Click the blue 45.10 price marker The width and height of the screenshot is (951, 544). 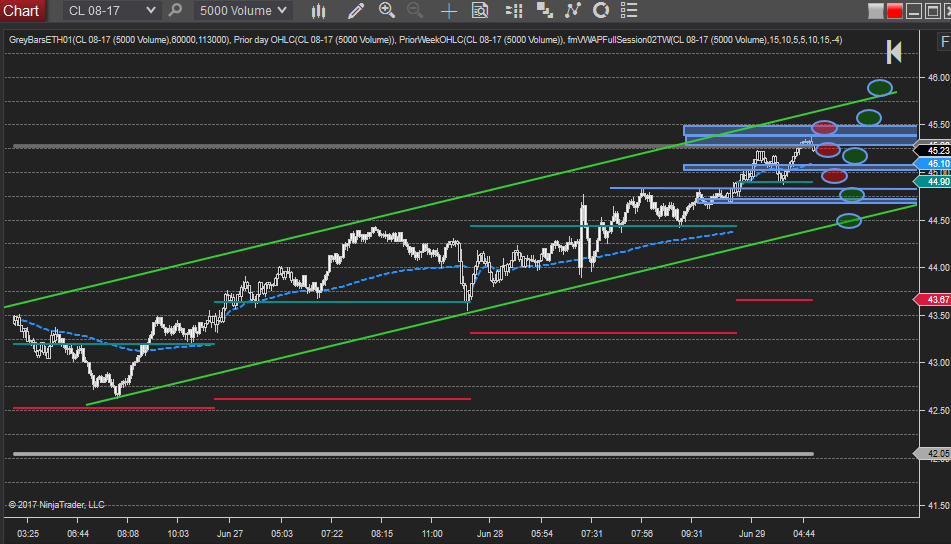pyautogui.click(x=933, y=164)
